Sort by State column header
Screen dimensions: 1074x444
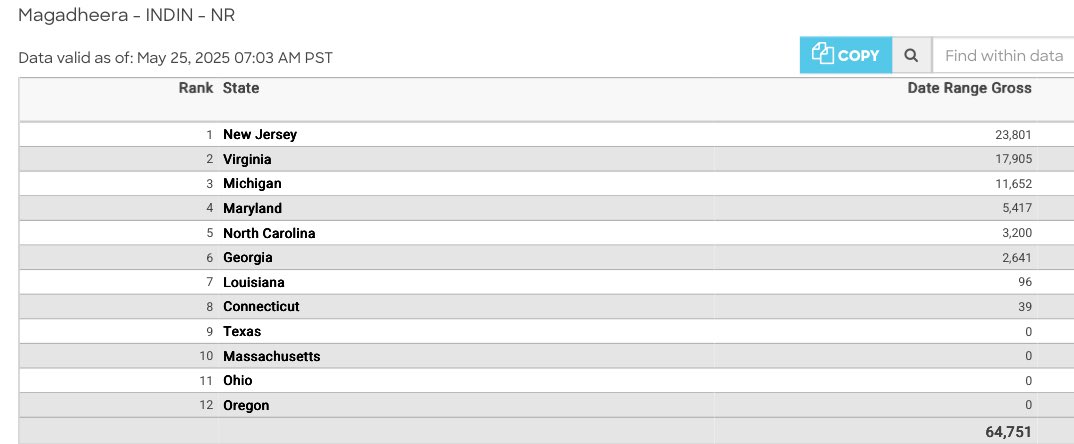(x=241, y=88)
